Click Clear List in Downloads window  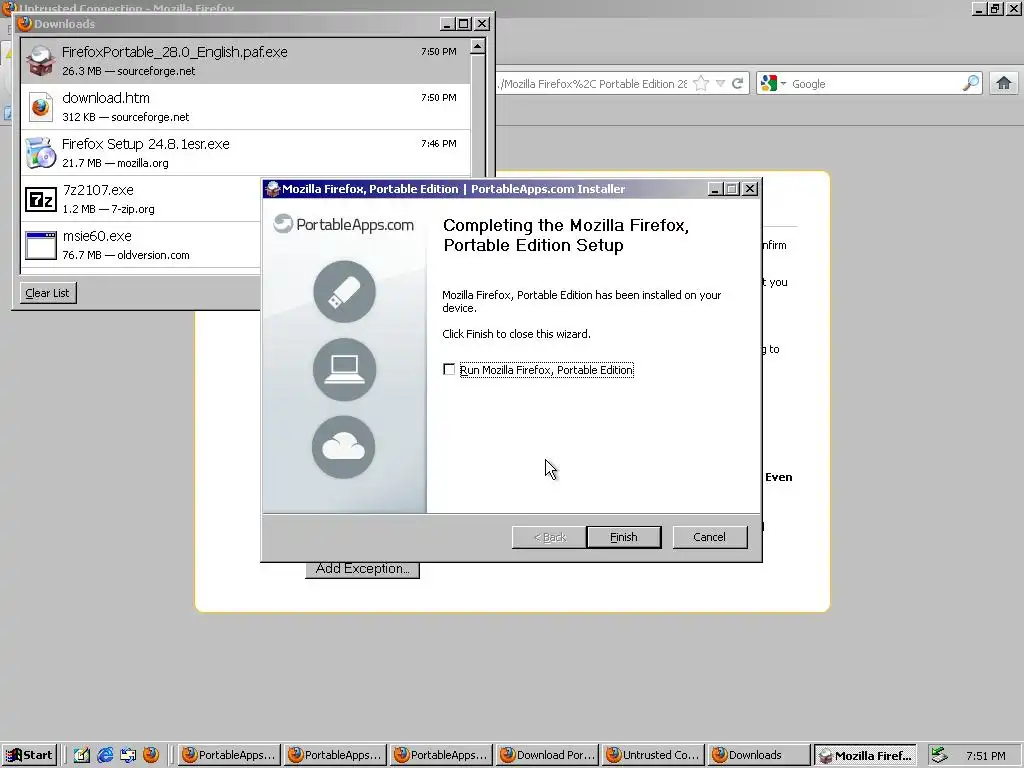coord(48,293)
